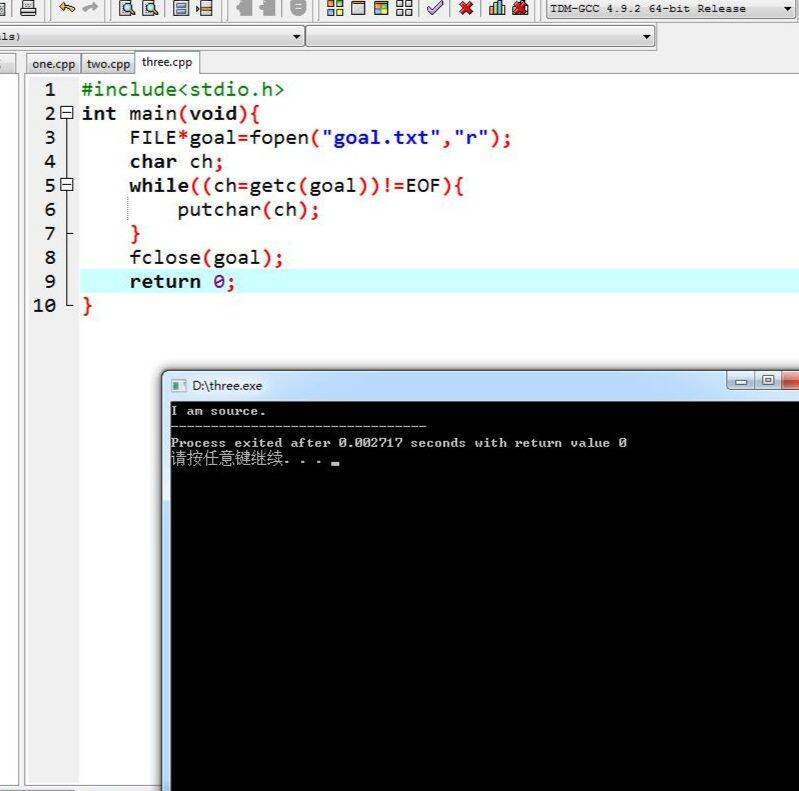Viewport: 799px width, 791px height.
Task: Open profile analysis bar-chart icon
Action: coord(497,8)
